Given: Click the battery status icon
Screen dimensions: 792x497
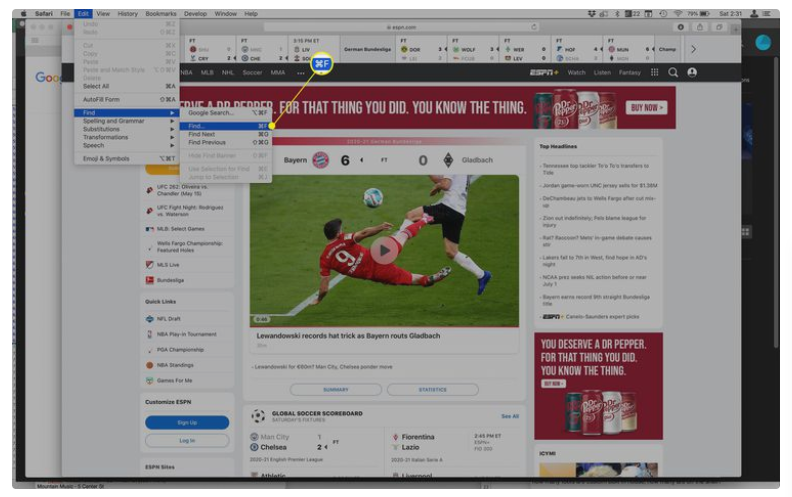Looking at the screenshot, I should tap(705, 14).
